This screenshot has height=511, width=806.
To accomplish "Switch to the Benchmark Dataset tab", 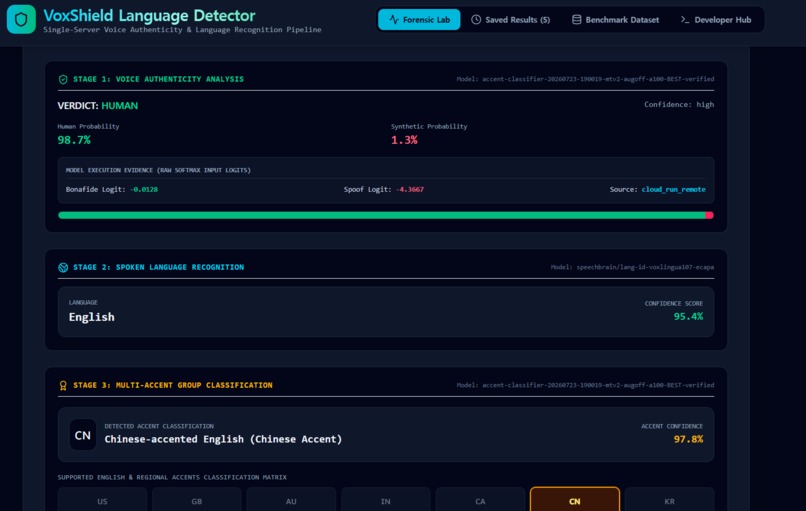I will 615,20.
